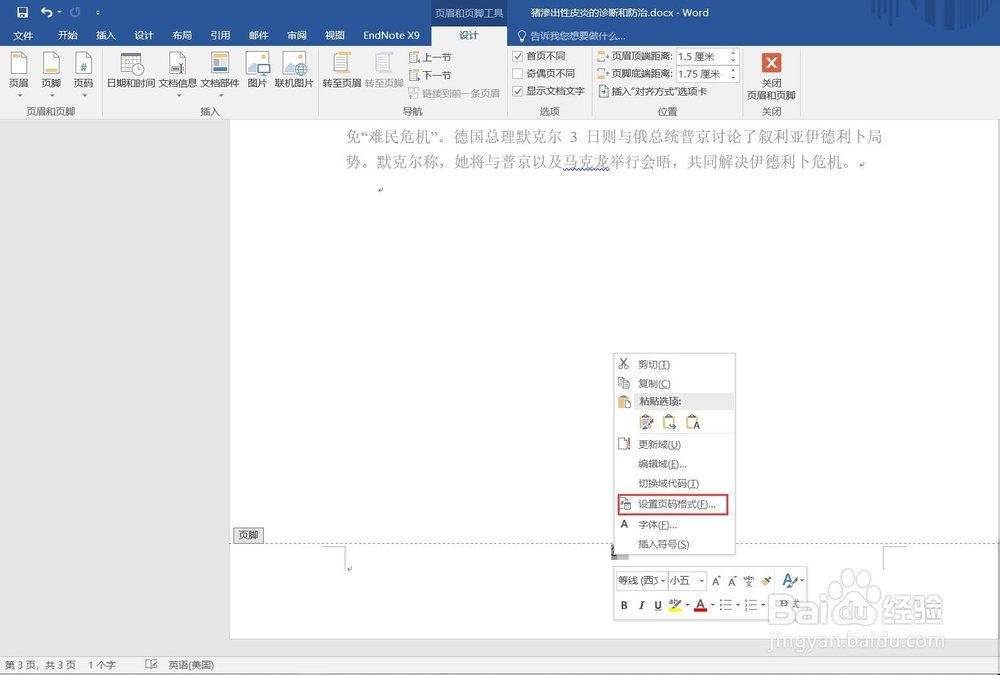
Task: Toggle 显示文档文字 checkbox
Action: pos(518,91)
